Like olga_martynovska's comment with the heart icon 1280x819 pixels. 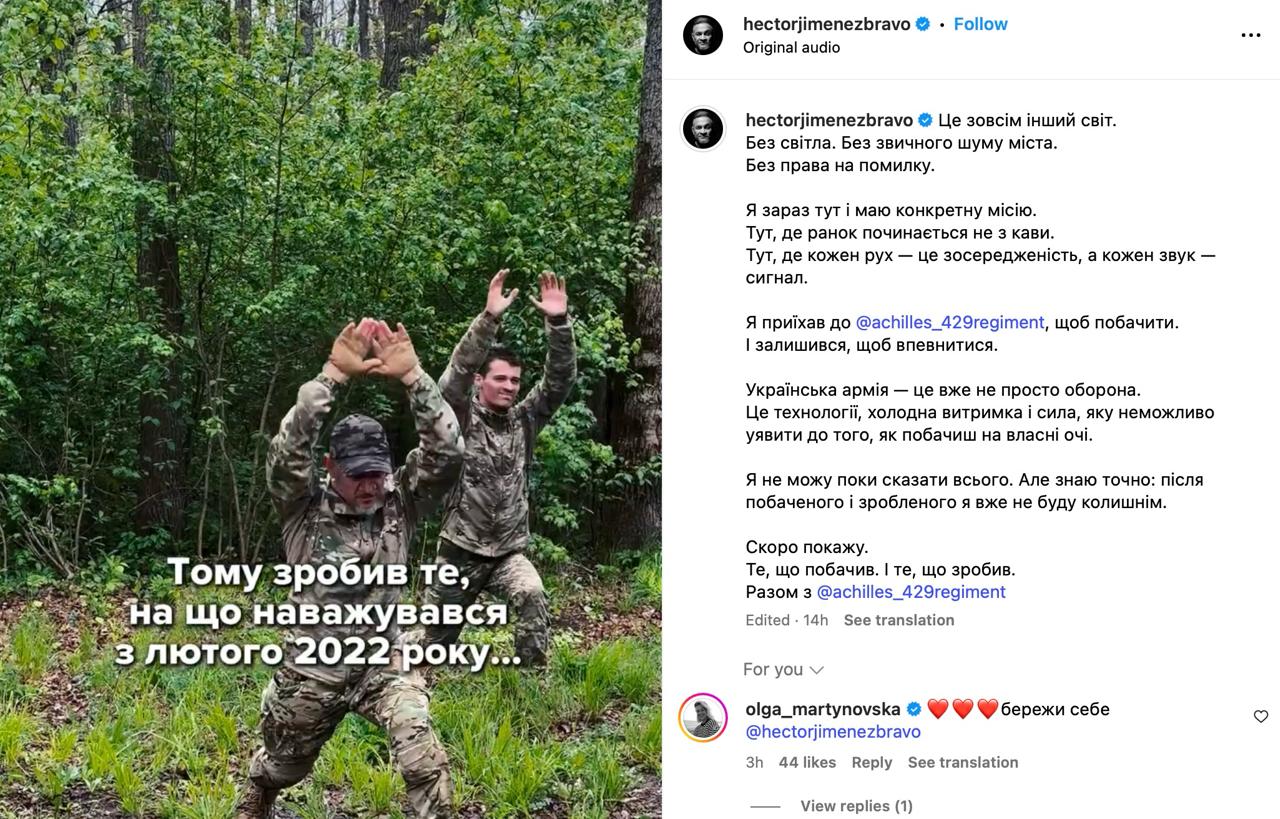click(x=1261, y=716)
